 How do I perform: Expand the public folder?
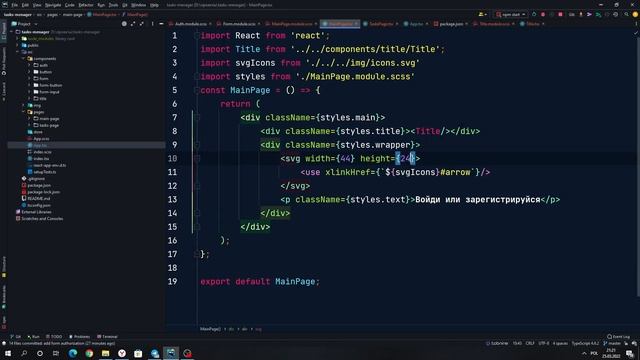click(18, 45)
